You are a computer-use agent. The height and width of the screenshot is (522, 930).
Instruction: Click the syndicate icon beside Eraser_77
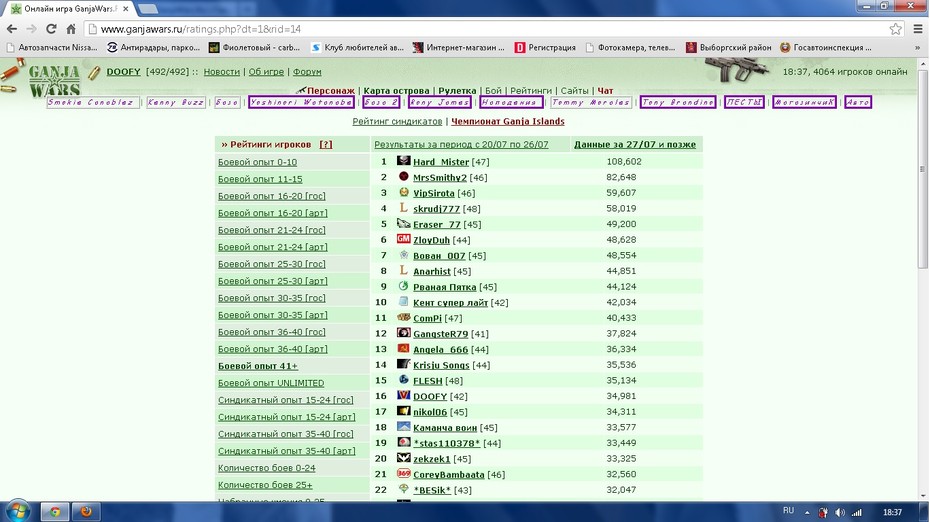403,223
